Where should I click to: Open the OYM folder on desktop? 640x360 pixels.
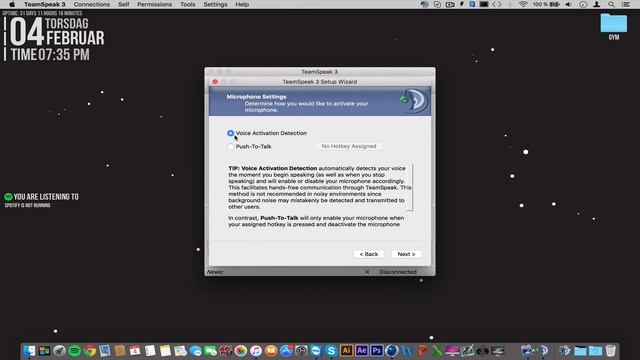(x=613, y=27)
